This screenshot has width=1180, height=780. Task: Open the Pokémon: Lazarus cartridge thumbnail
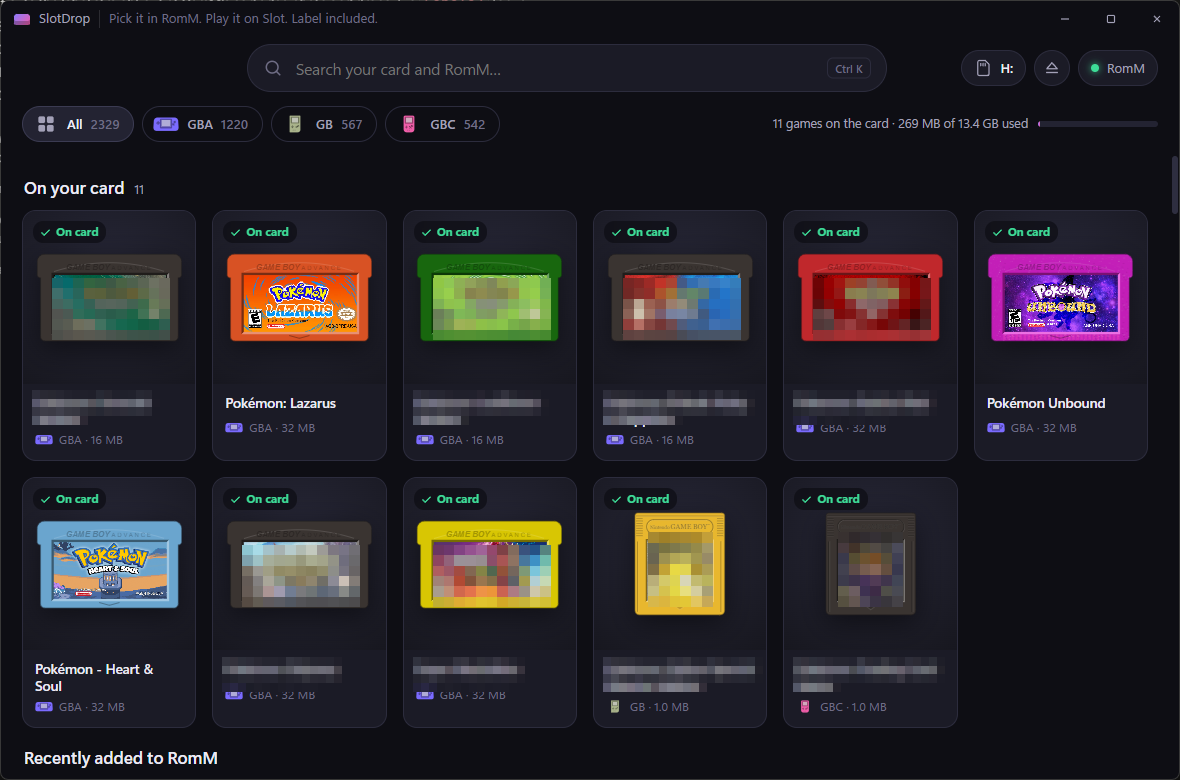[x=300, y=298]
